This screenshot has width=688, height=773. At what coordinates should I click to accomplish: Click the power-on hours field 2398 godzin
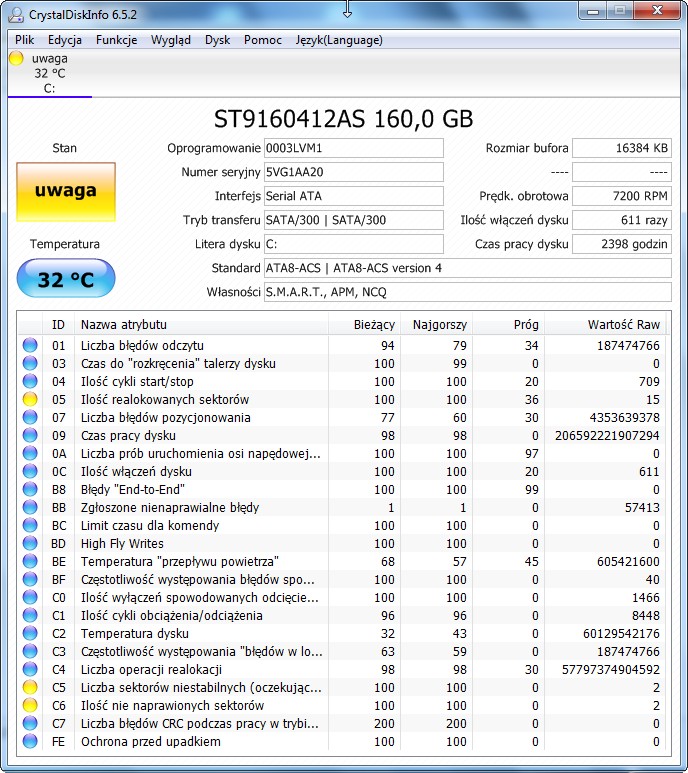point(622,244)
